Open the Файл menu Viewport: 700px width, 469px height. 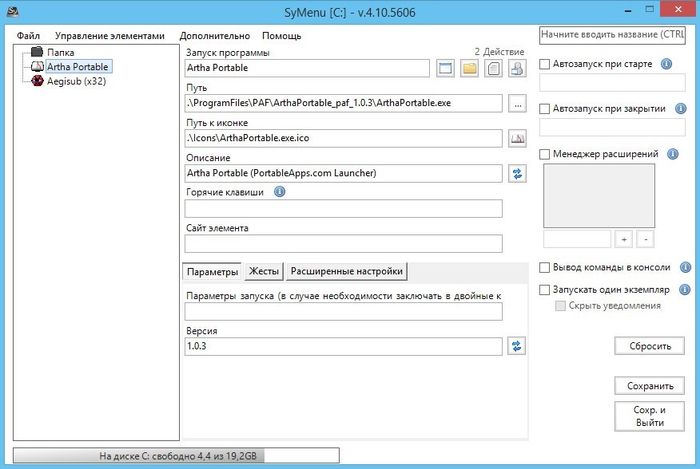pos(28,36)
